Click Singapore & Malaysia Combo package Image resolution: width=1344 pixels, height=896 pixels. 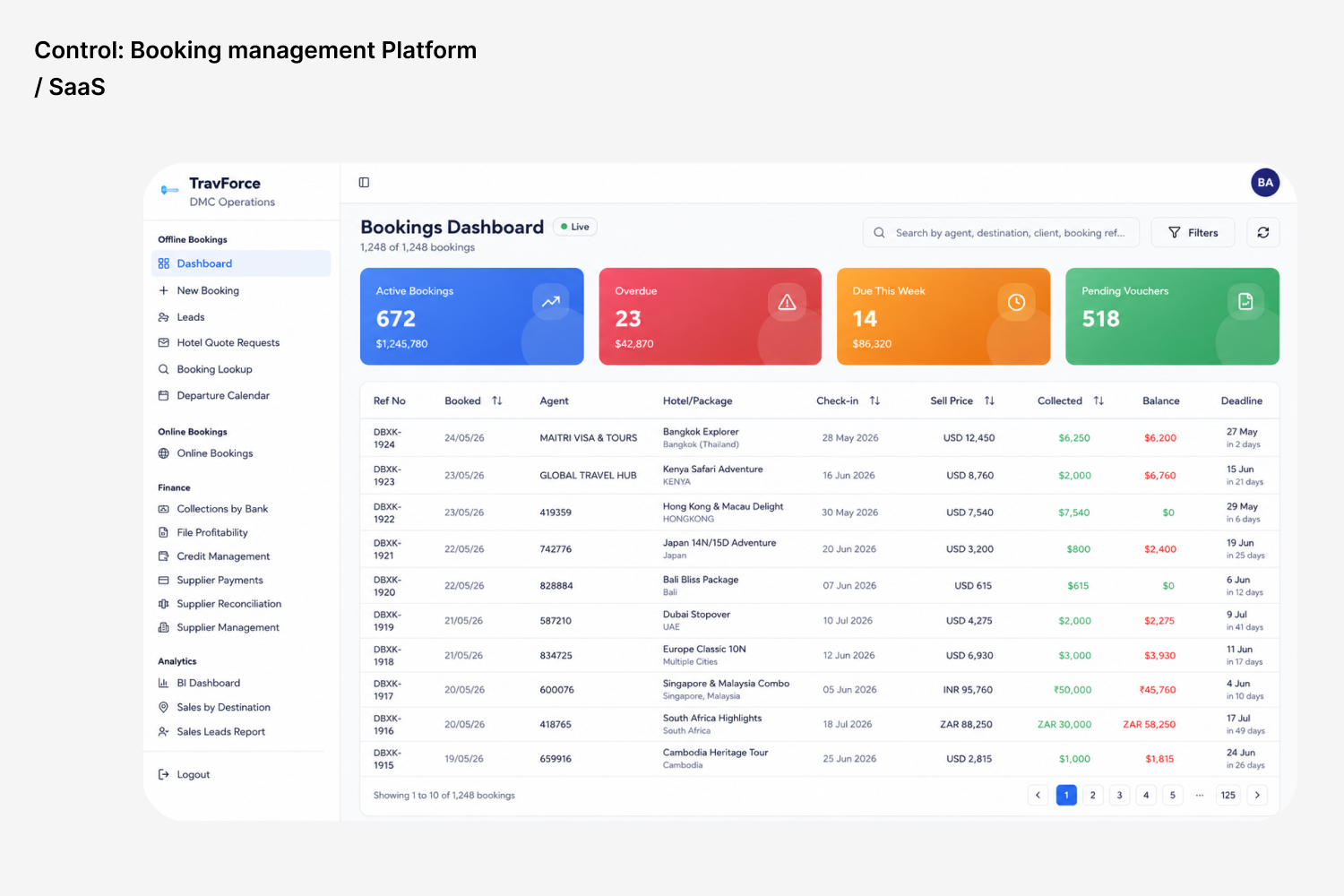tap(726, 684)
